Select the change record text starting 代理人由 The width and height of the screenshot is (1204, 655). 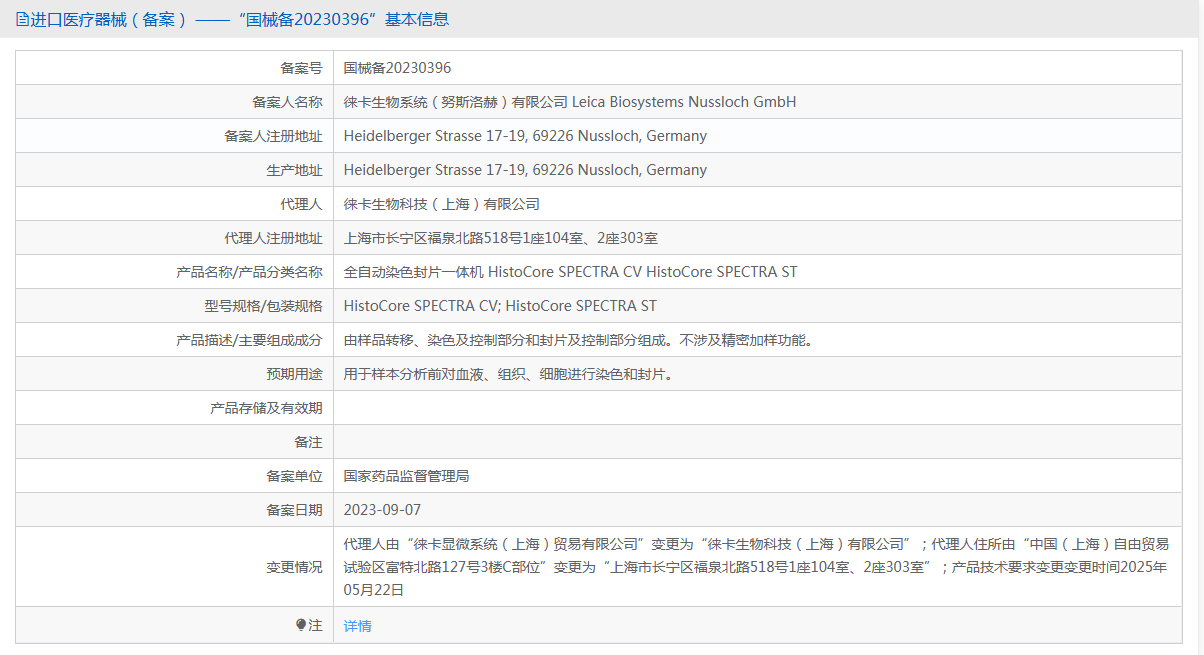click(756, 567)
